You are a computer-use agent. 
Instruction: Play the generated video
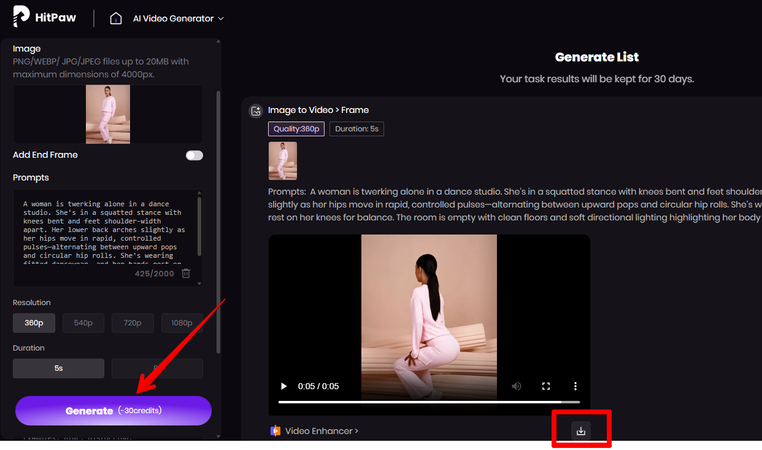click(x=283, y=386)
